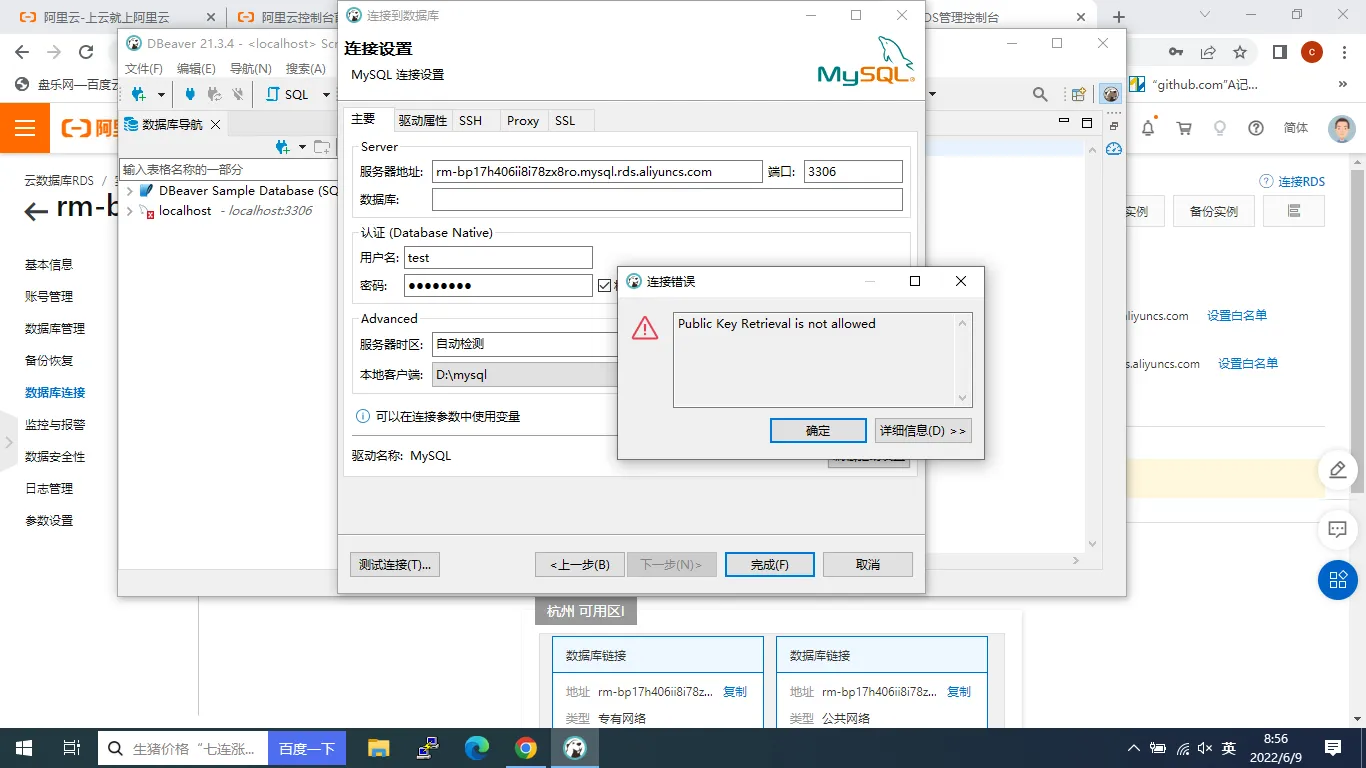Click the restore view icon on DBeaver right strip
This screenshot has width=1366, height=768.
1114,127
